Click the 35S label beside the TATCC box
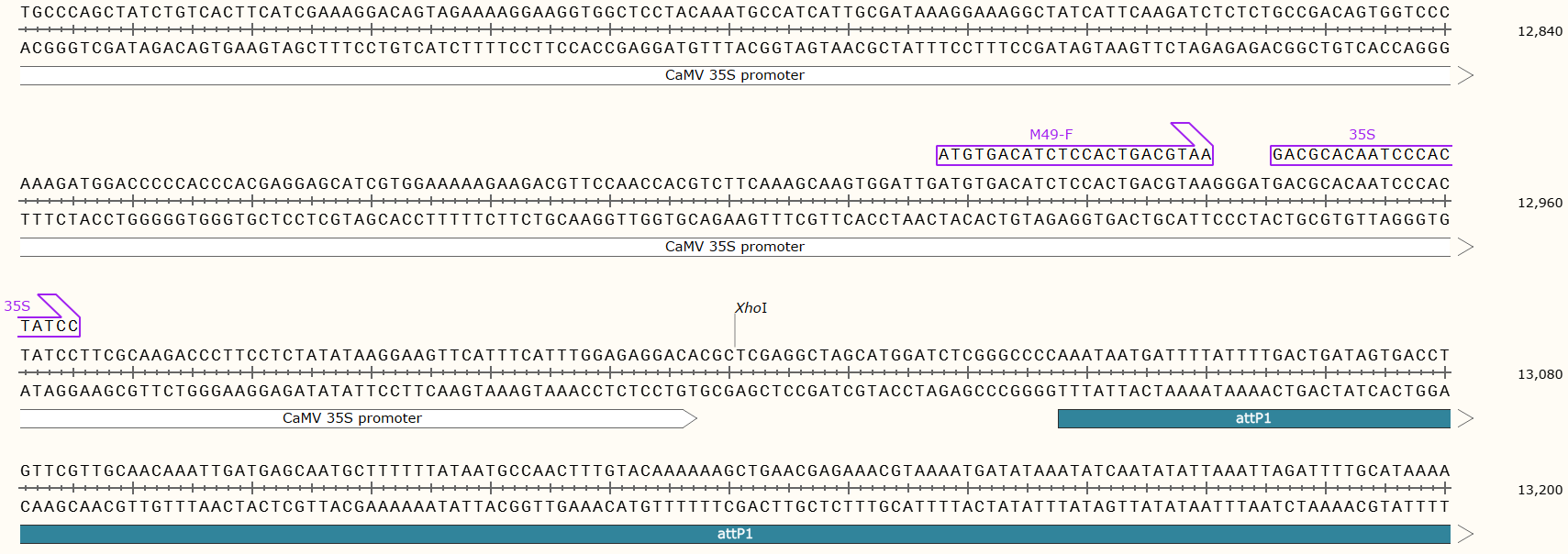Viewport: 1568px width, 554px height. point(17,306)
